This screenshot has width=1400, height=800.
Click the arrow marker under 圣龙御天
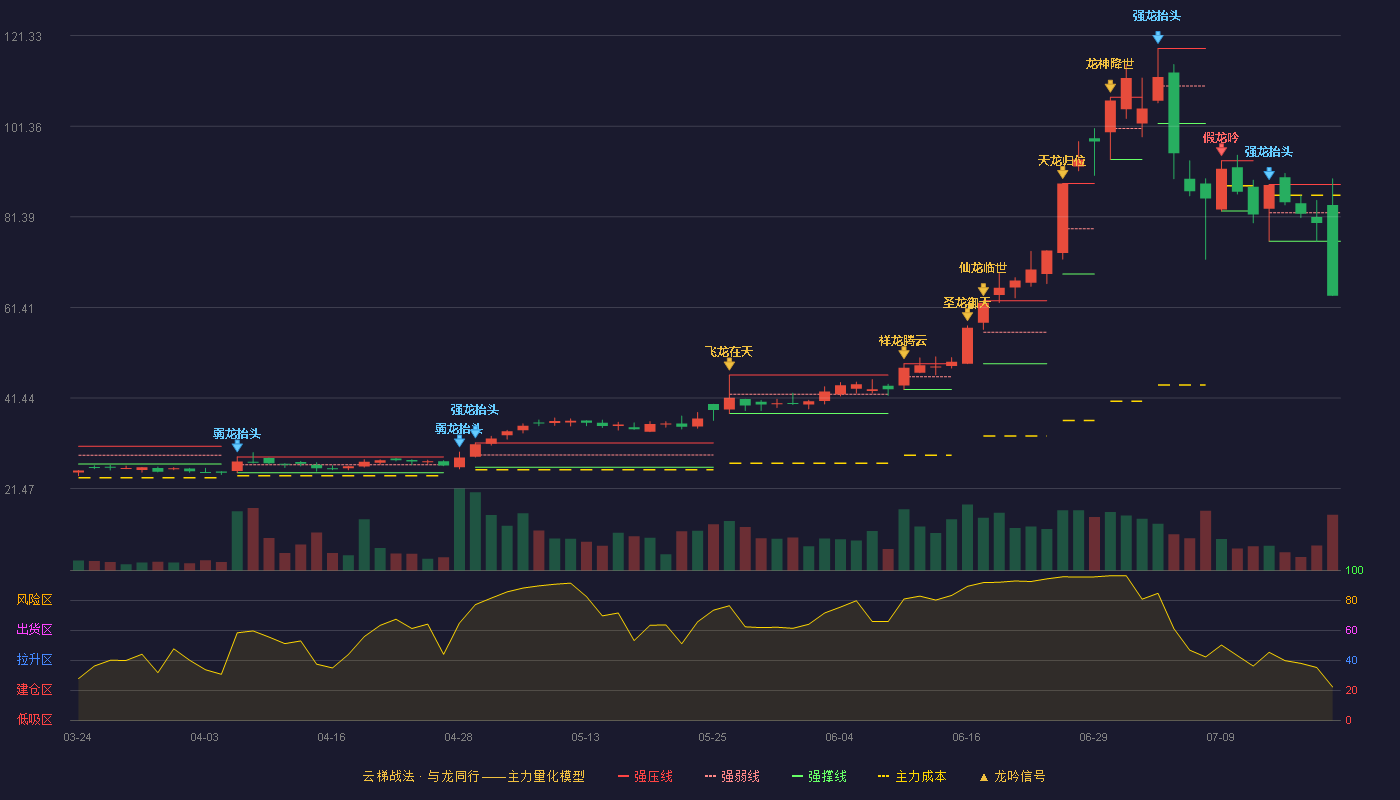967,315
